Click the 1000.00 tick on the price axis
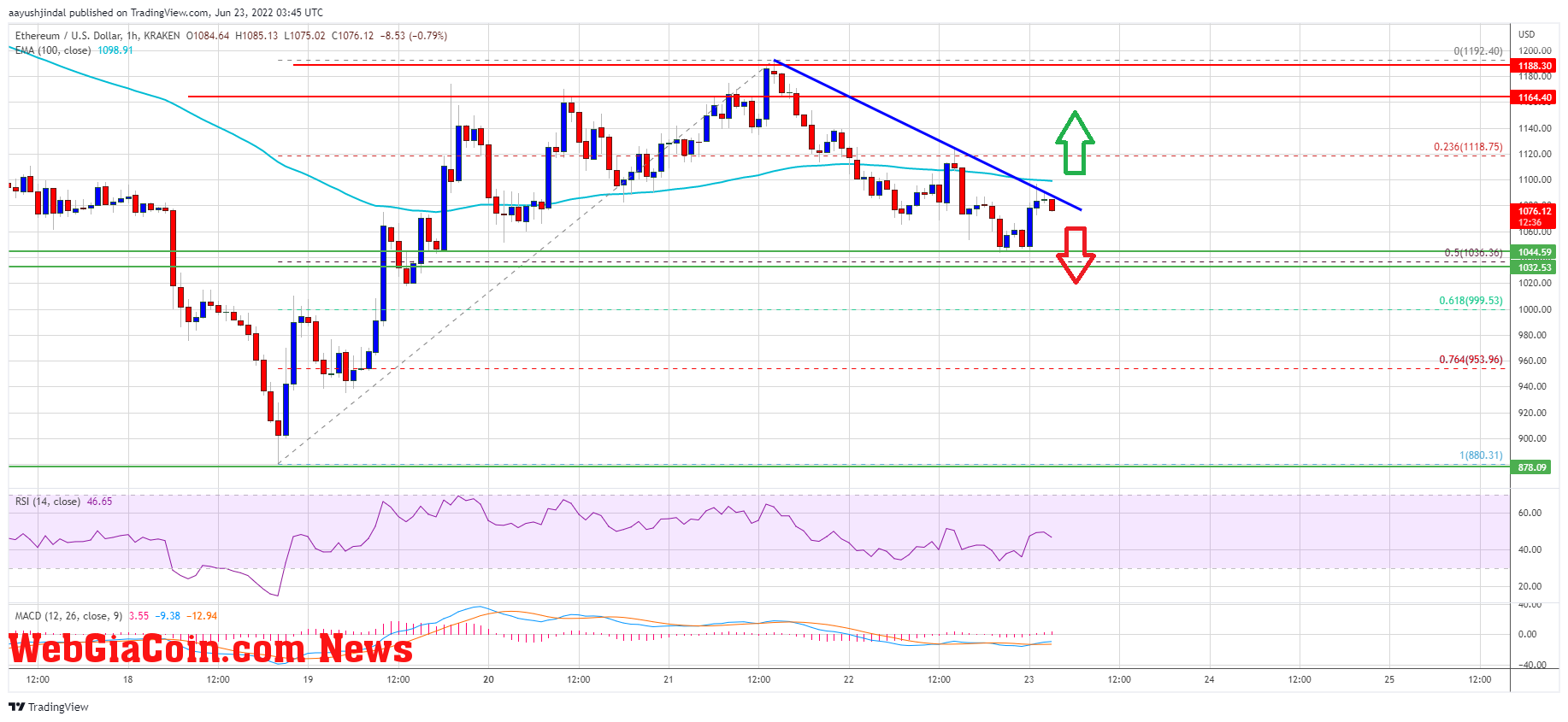The image size is (1568, 722). point(1535,309)
